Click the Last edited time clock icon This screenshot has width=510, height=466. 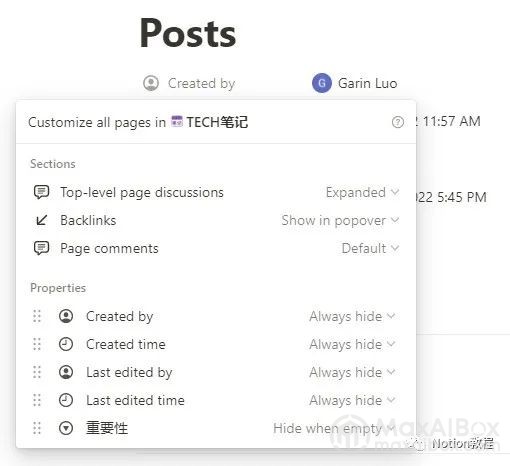[x=66, y=400]
